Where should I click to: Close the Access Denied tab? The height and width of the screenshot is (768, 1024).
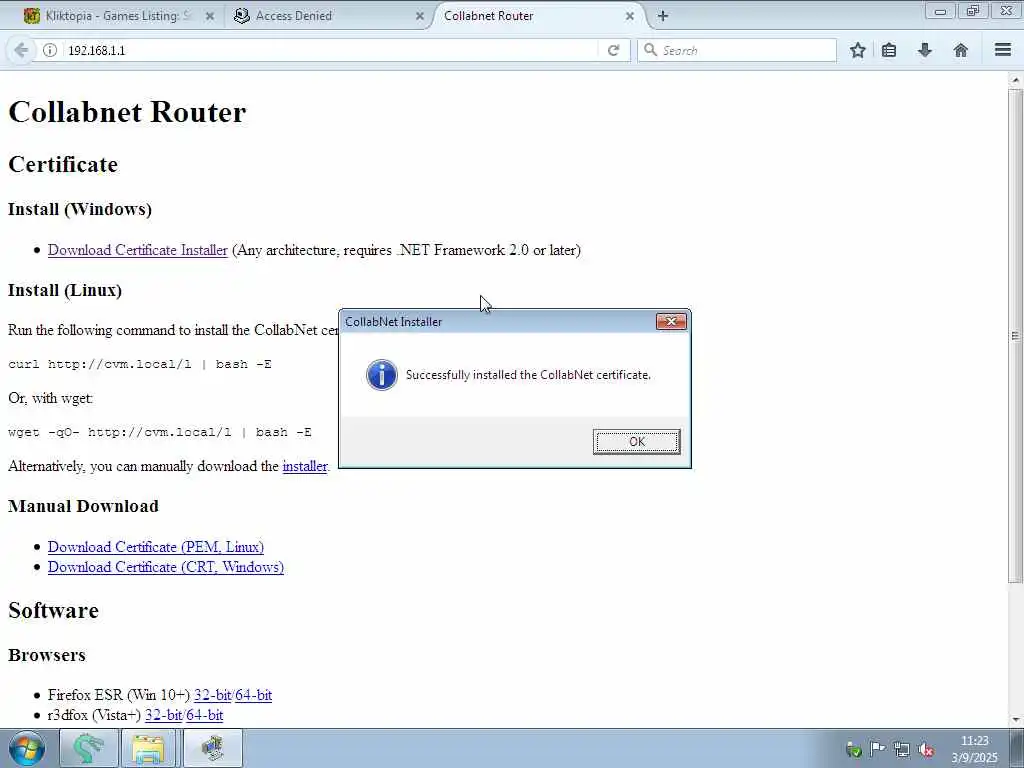tap(420, 16)
